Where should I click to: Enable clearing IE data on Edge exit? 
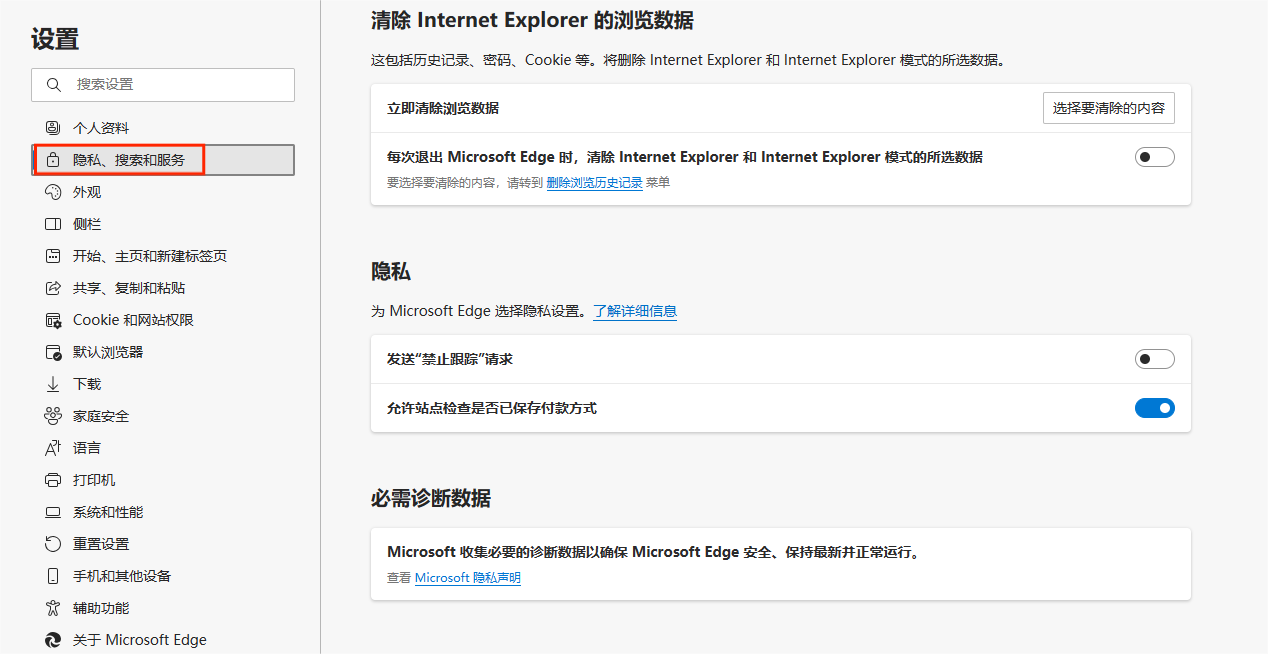click(x=1154, y=156)
